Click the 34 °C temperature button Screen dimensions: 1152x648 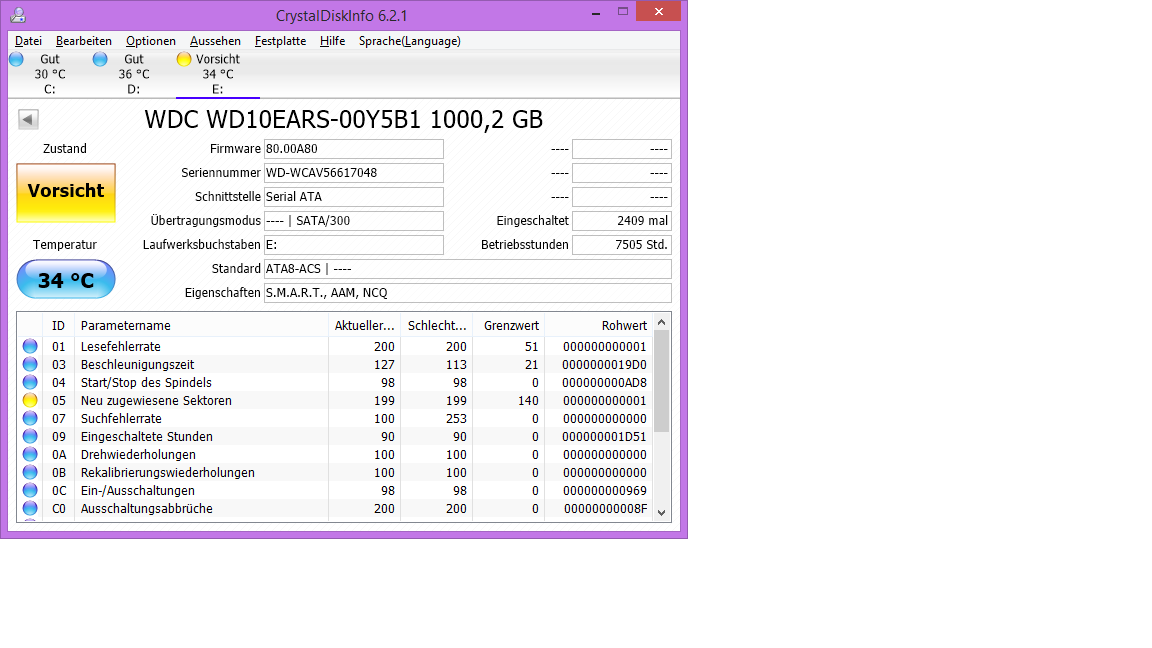(x=66, y=279)
